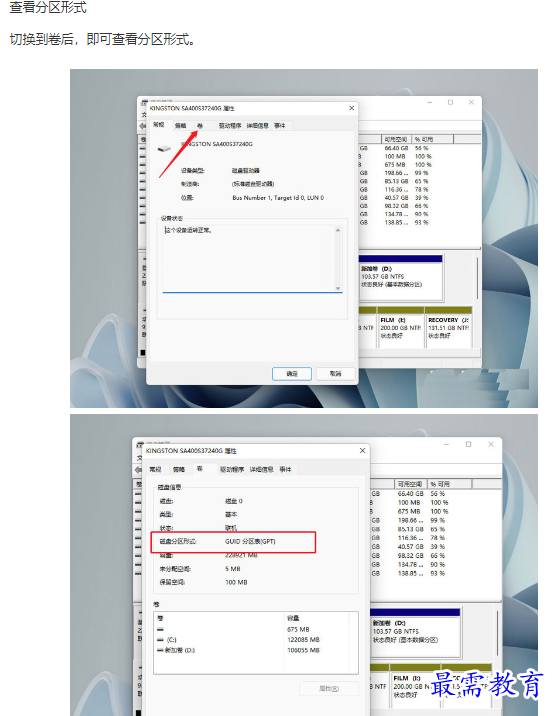
Task: Open the 详细信息 tab in the bottom dialog
Action: click(261, 469)
